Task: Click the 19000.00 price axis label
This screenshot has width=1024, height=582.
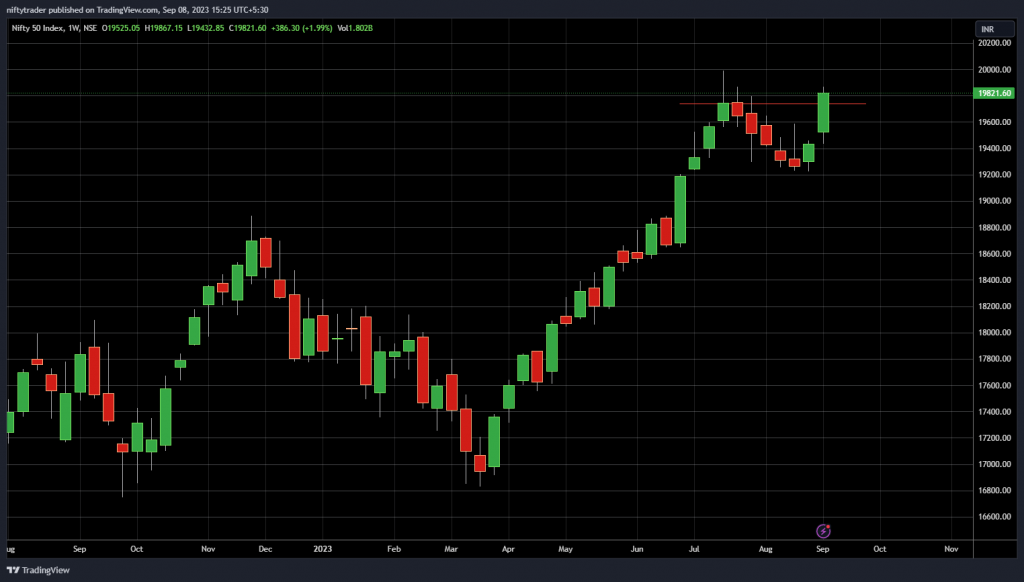Action: (x=994, y=201)
